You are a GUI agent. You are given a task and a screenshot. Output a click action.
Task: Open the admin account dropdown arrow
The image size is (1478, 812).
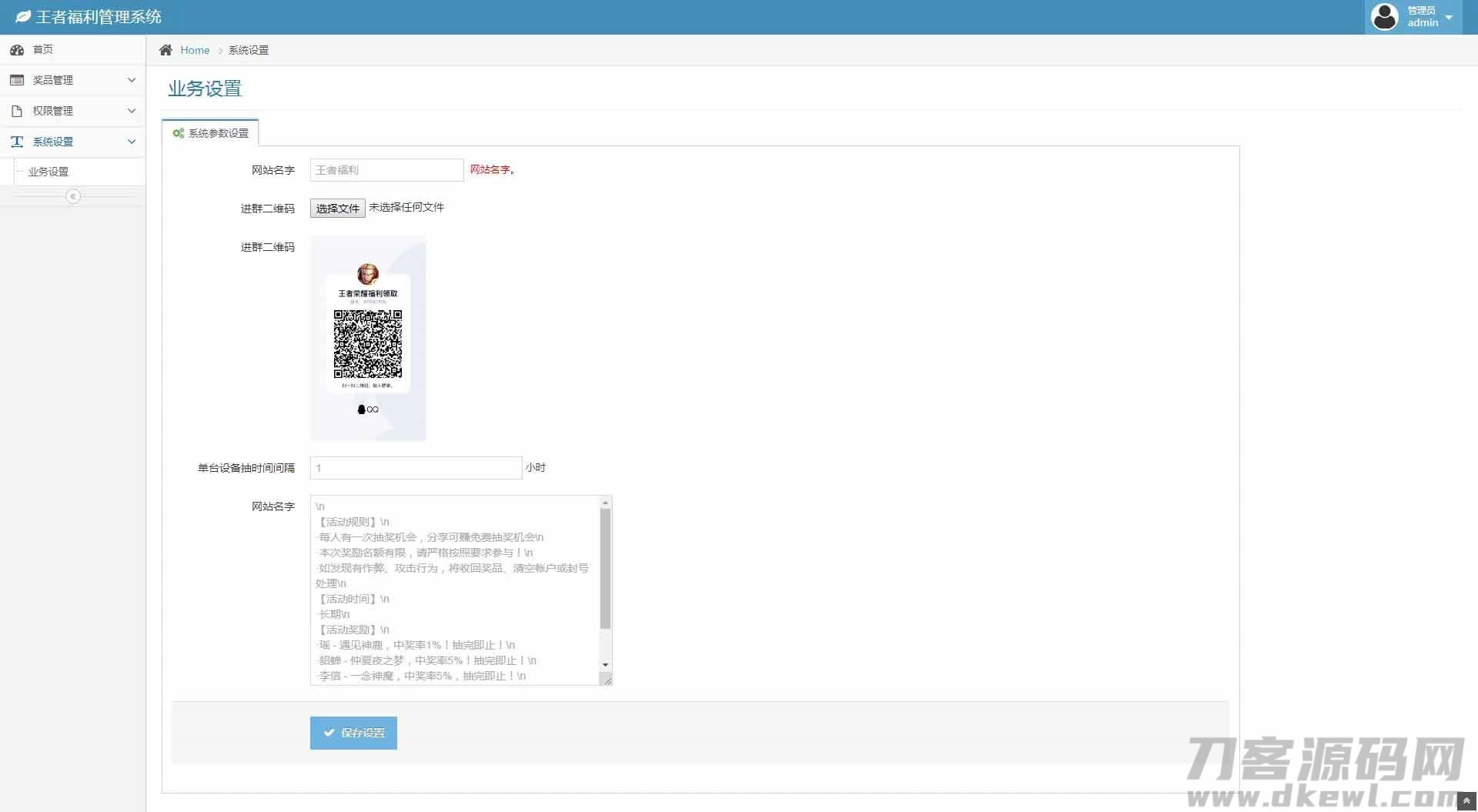tap(1449, 17)
